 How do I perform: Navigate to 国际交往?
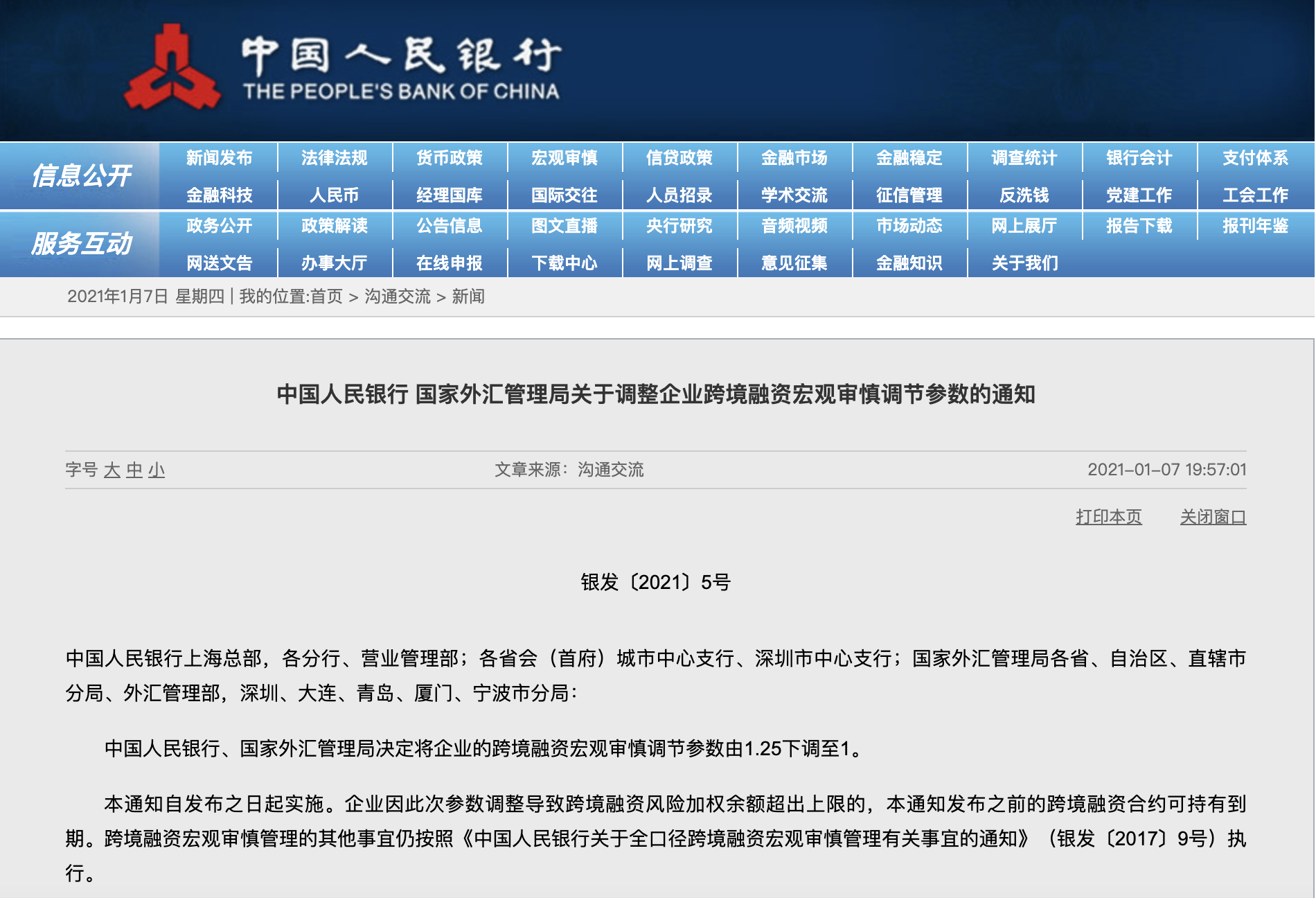point(564,195)
